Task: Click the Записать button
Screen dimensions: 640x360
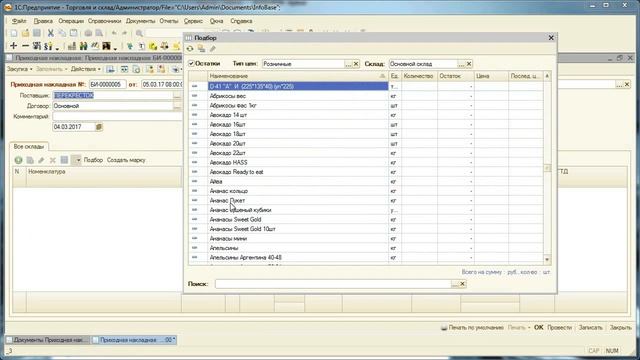Action: (x=590, y=327)
